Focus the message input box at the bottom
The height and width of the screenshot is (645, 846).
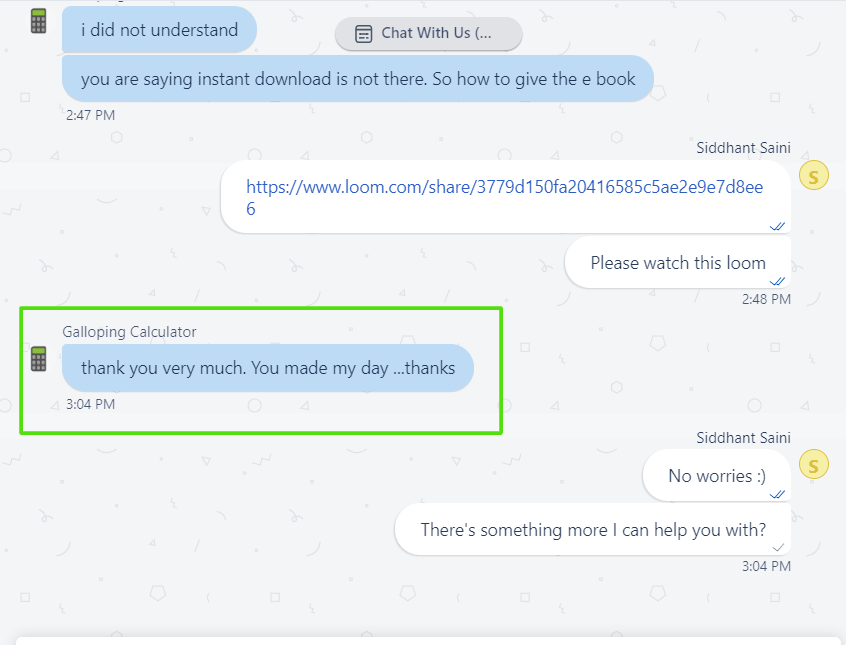pos(428,640)
